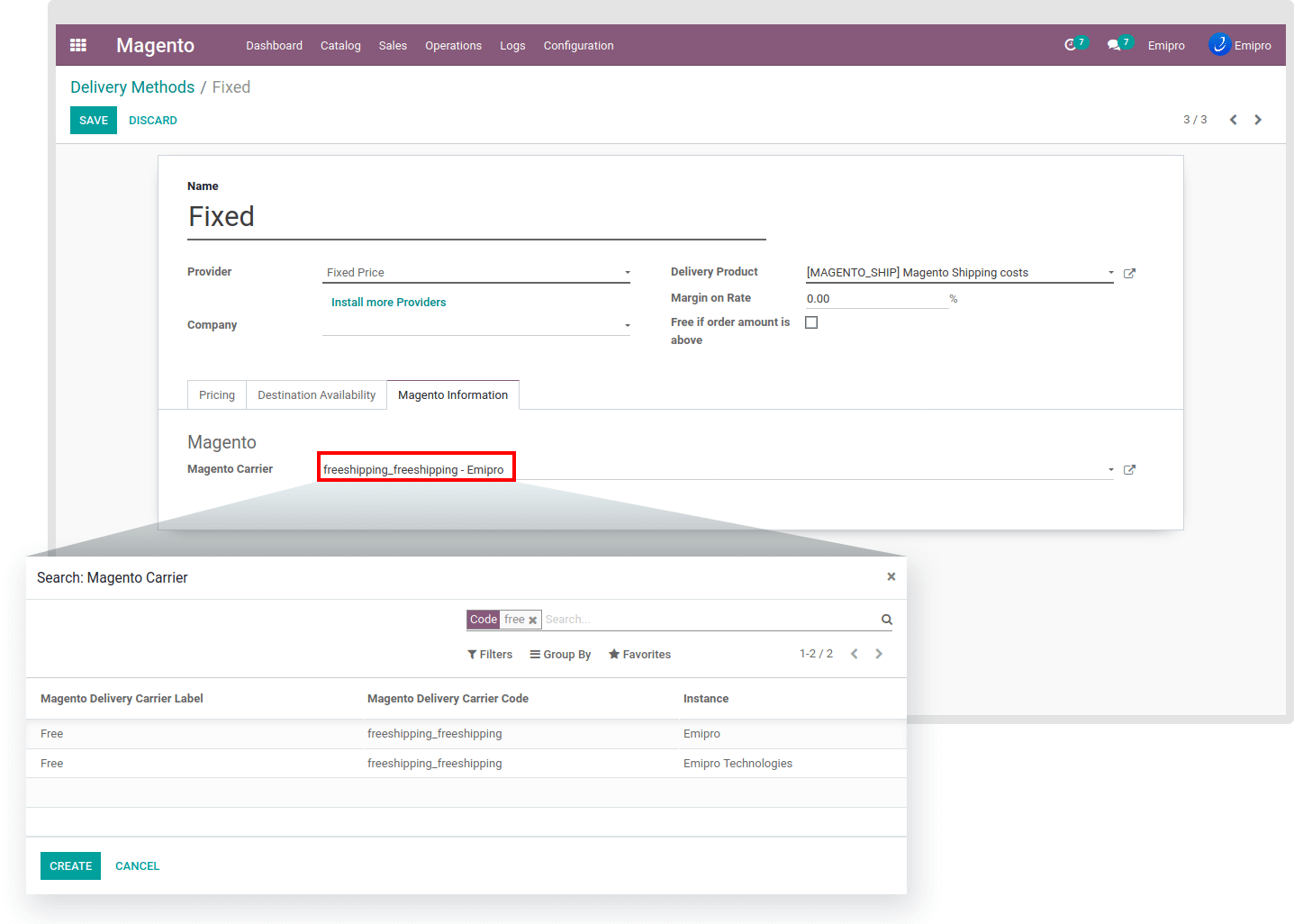Go back to Delivery Methods breadcrumb

pos(132,87)
